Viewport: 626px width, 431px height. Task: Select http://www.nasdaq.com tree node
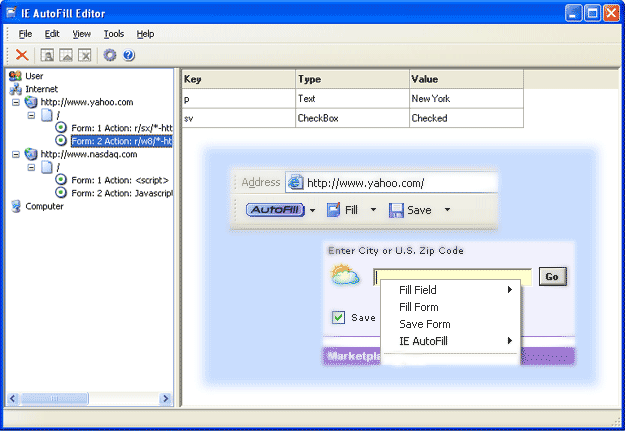[89, 154]
